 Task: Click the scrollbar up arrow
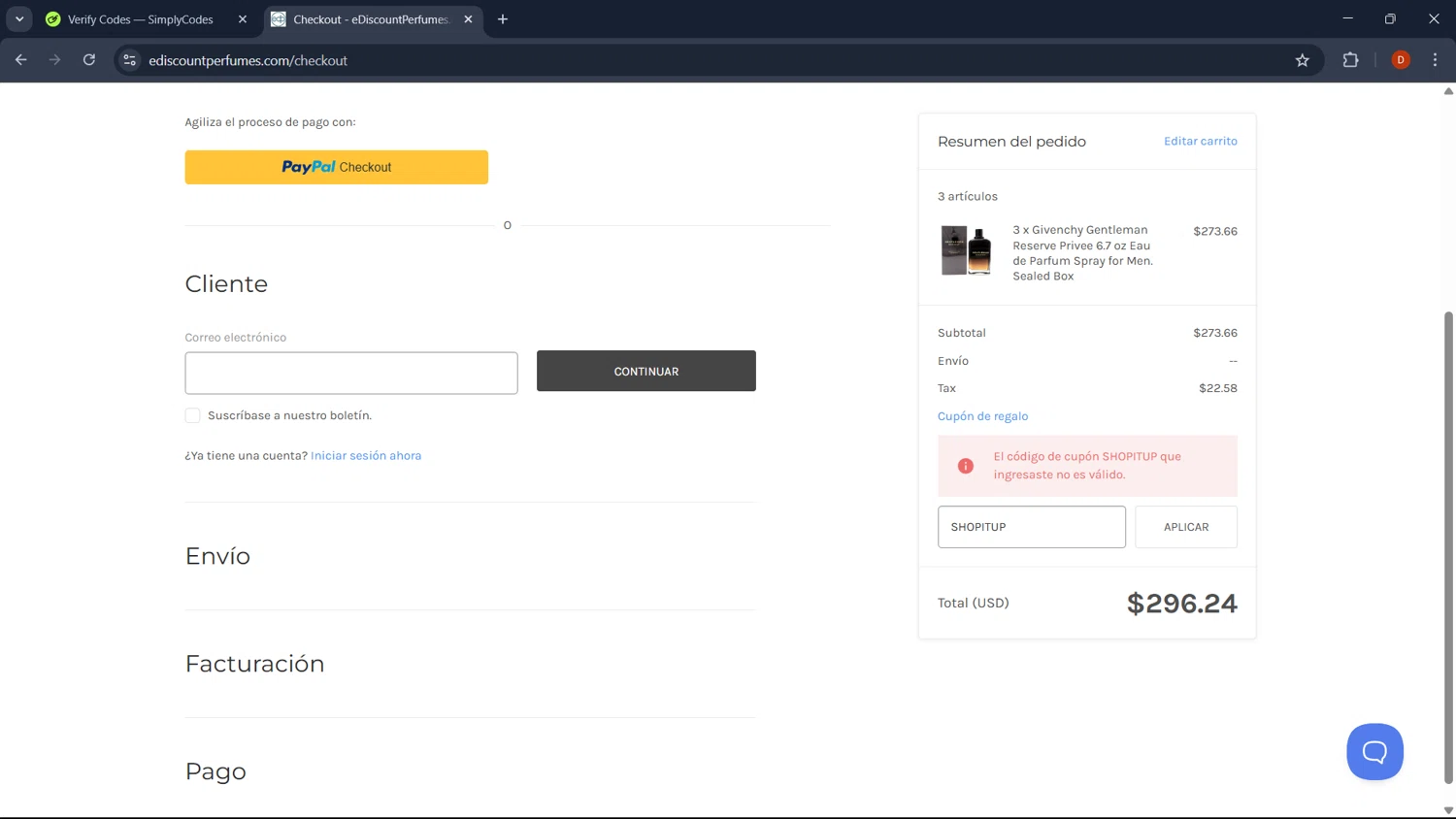1448,91
